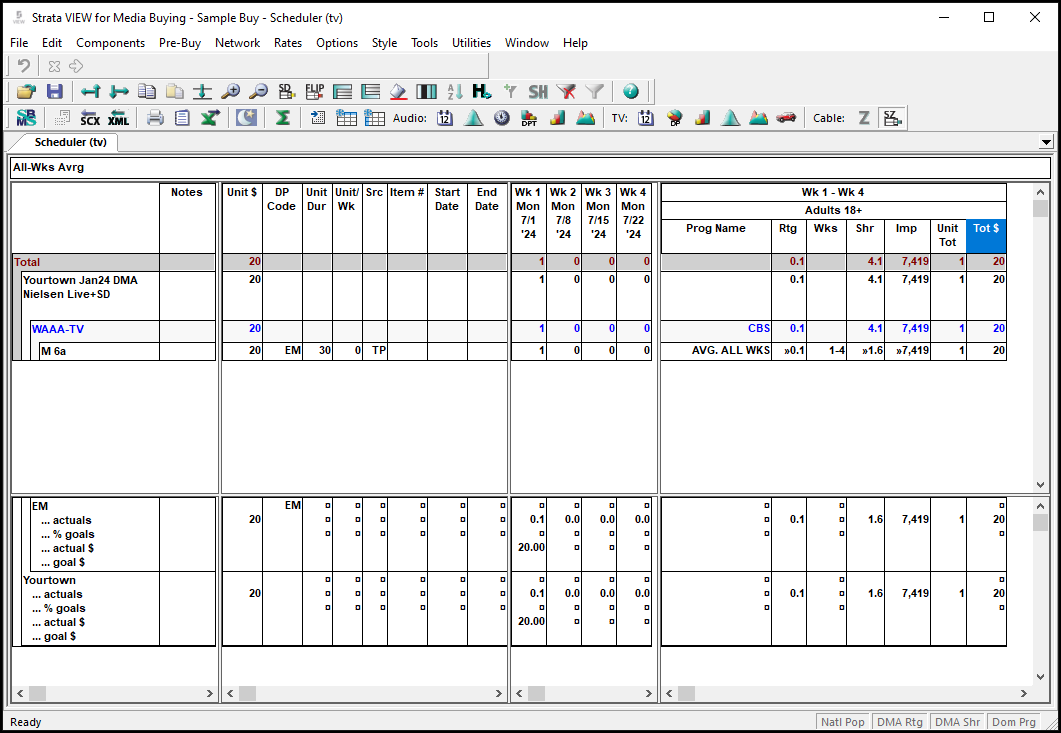The image size is (1061, 733).
Task: Open the Components menu
Action: click(x=110, y=43)
